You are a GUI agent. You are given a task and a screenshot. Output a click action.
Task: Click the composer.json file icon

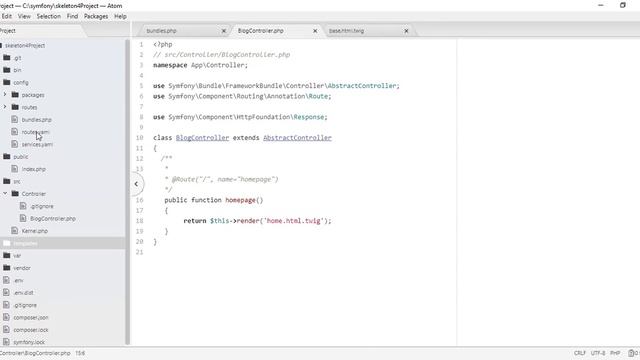coord(6,317)
